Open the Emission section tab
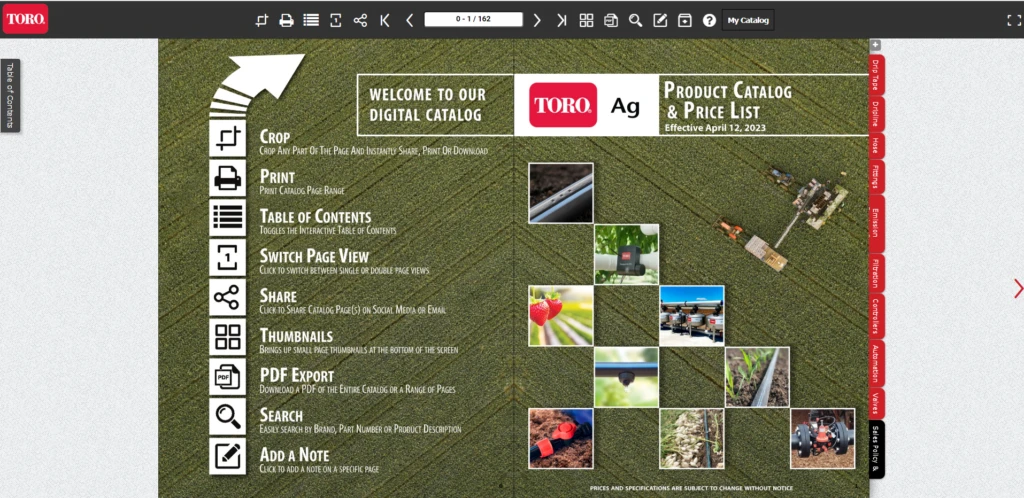Viewport: 1024px width, 498px height. click(876, 223)
